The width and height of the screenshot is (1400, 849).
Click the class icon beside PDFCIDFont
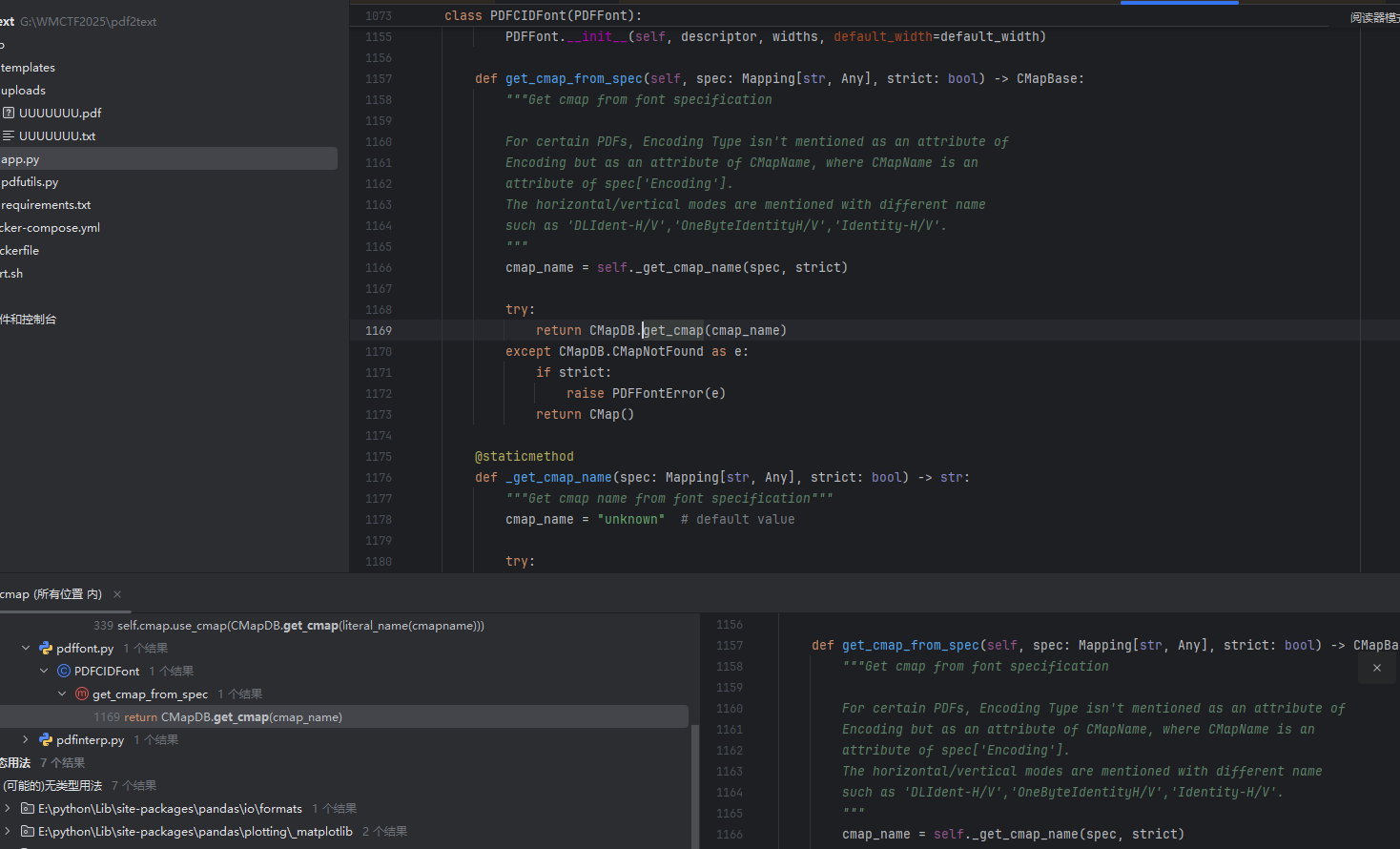(64, 671)
